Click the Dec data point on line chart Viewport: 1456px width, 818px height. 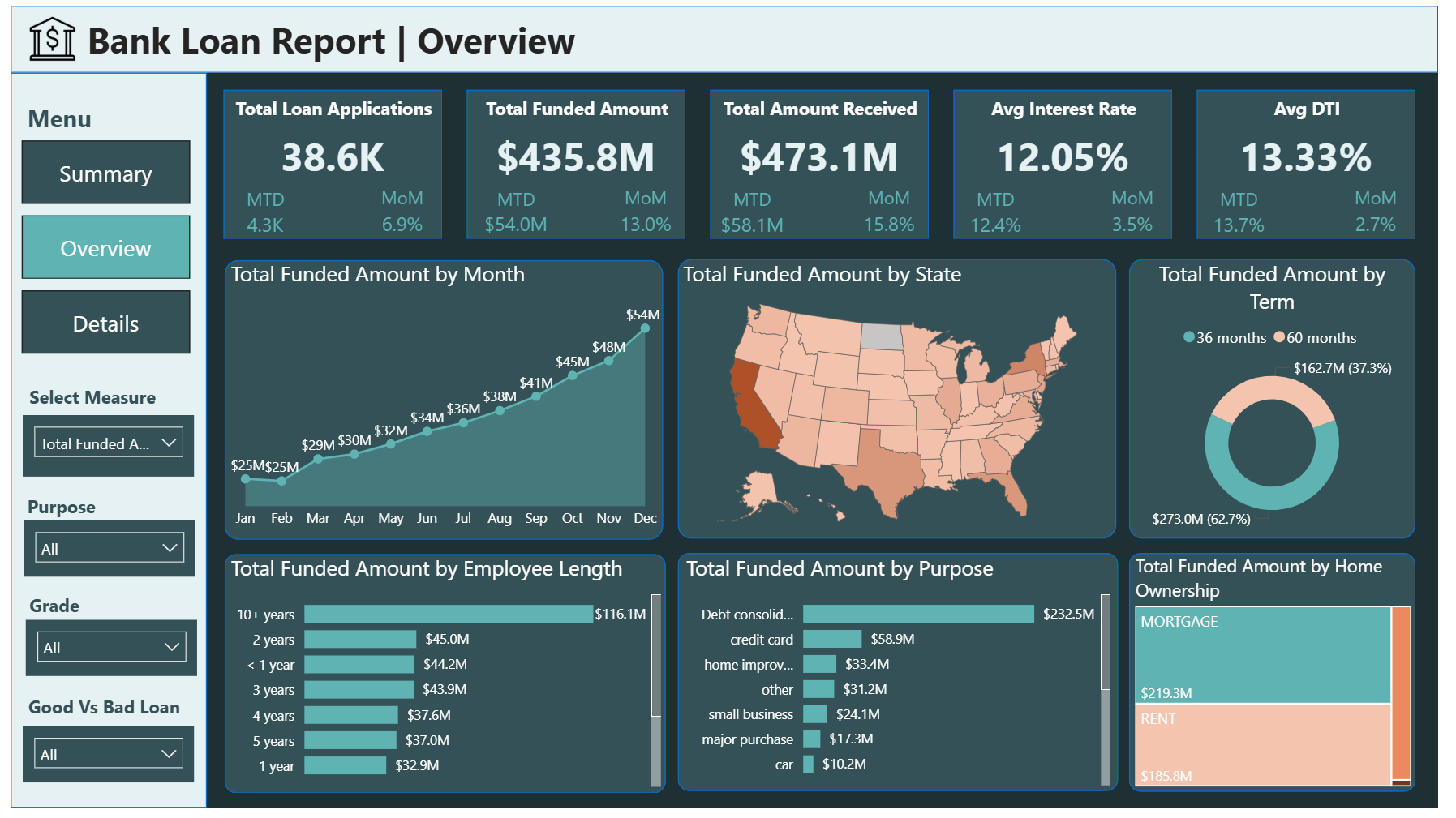tap(645, 328)
